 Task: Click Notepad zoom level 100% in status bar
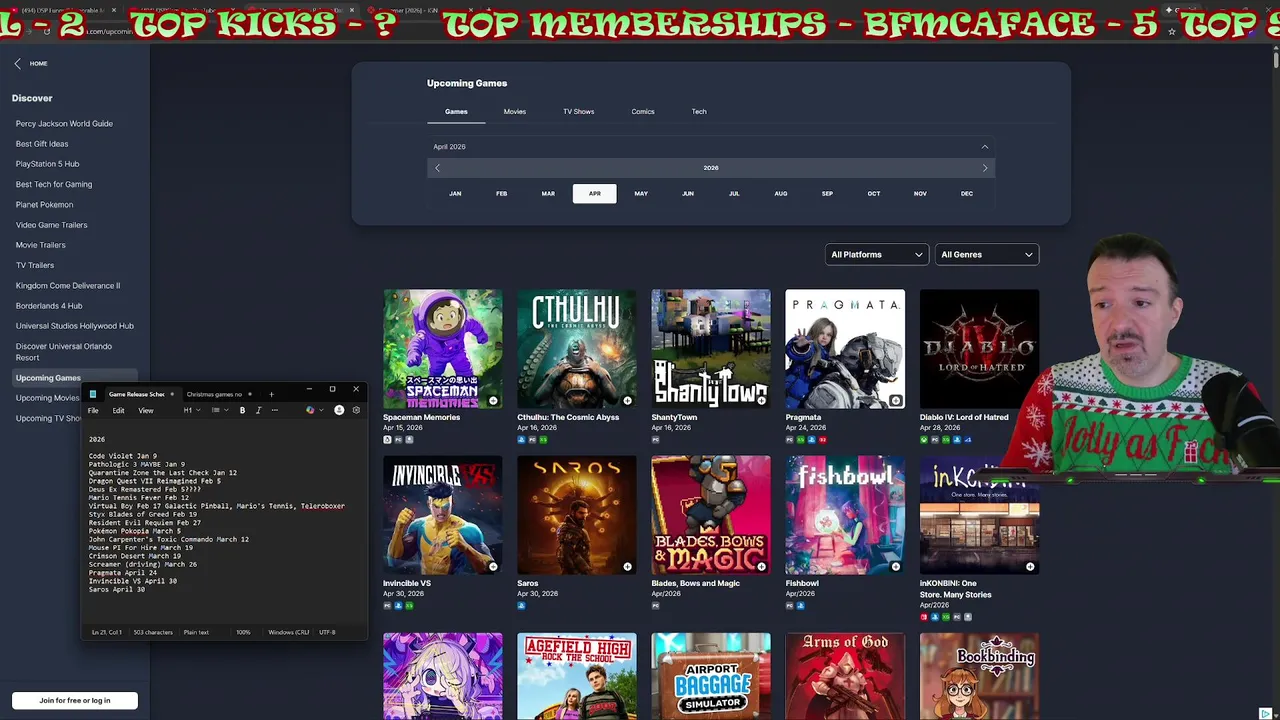coord(243,632)
